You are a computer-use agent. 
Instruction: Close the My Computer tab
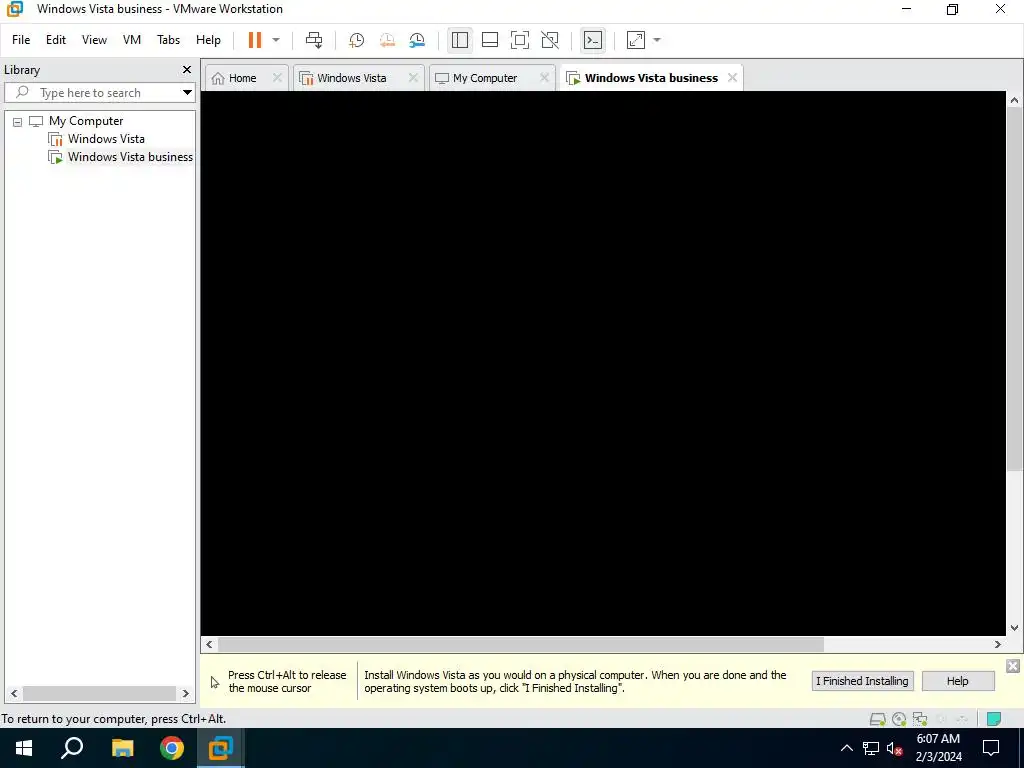pyautogui.click(x=544, y=78)
